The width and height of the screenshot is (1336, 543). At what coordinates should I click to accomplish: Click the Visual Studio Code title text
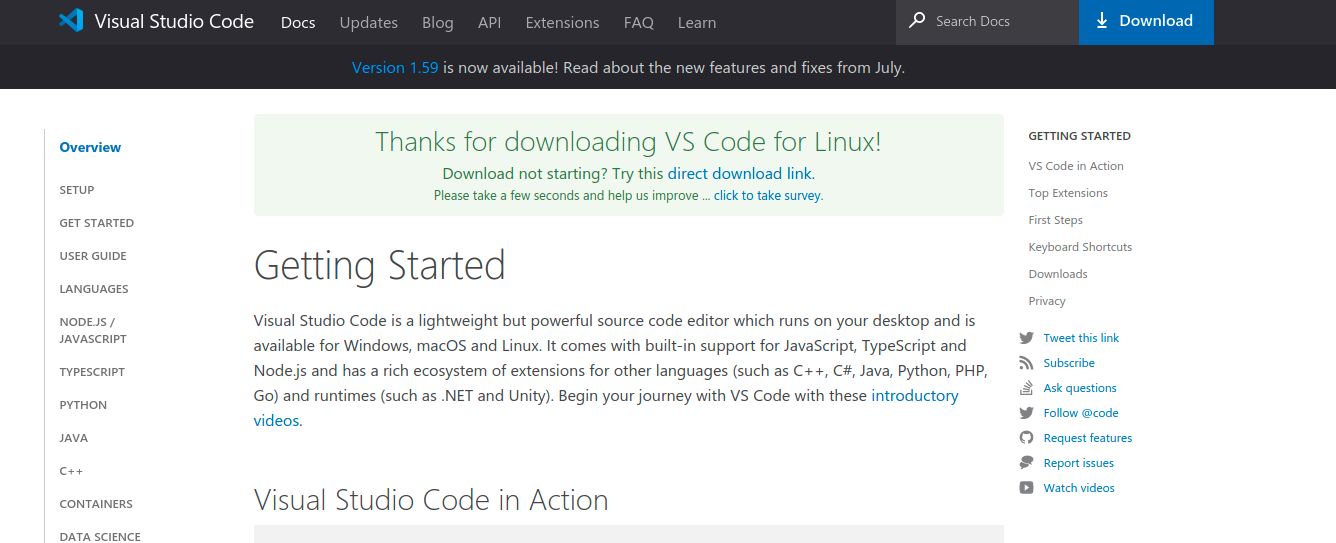pyautogui.click(x=174, y=21)
